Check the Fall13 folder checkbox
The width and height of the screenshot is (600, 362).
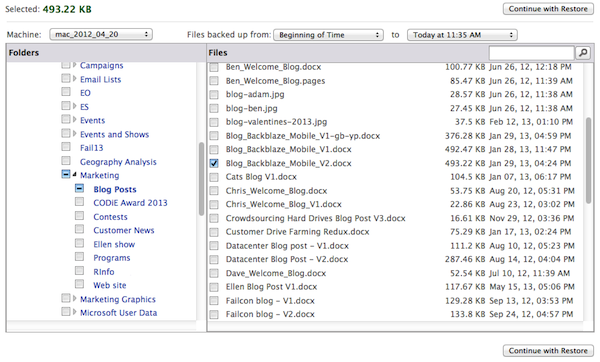pos(66,147)
